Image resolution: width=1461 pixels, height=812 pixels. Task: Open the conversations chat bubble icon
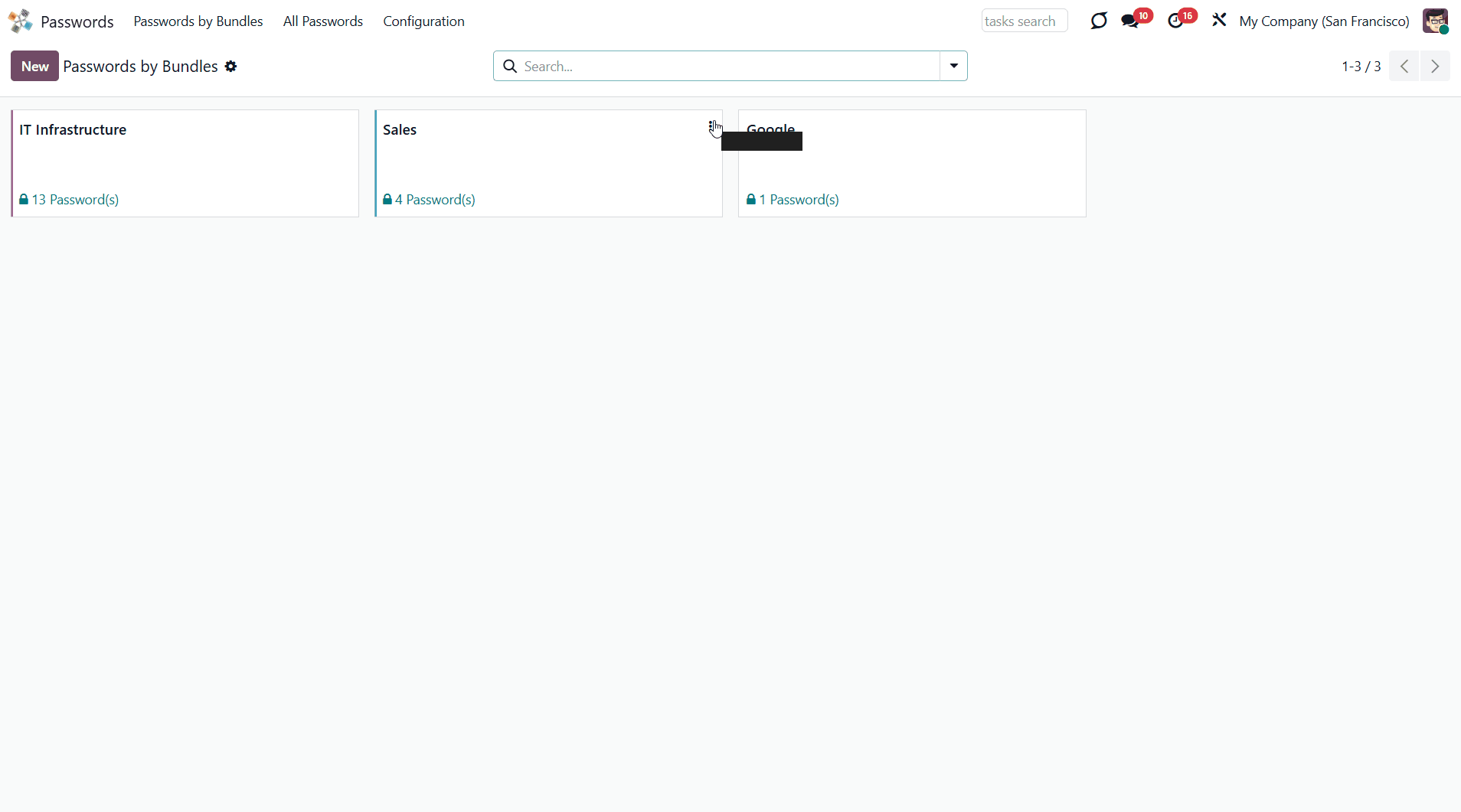point(1129,21)
